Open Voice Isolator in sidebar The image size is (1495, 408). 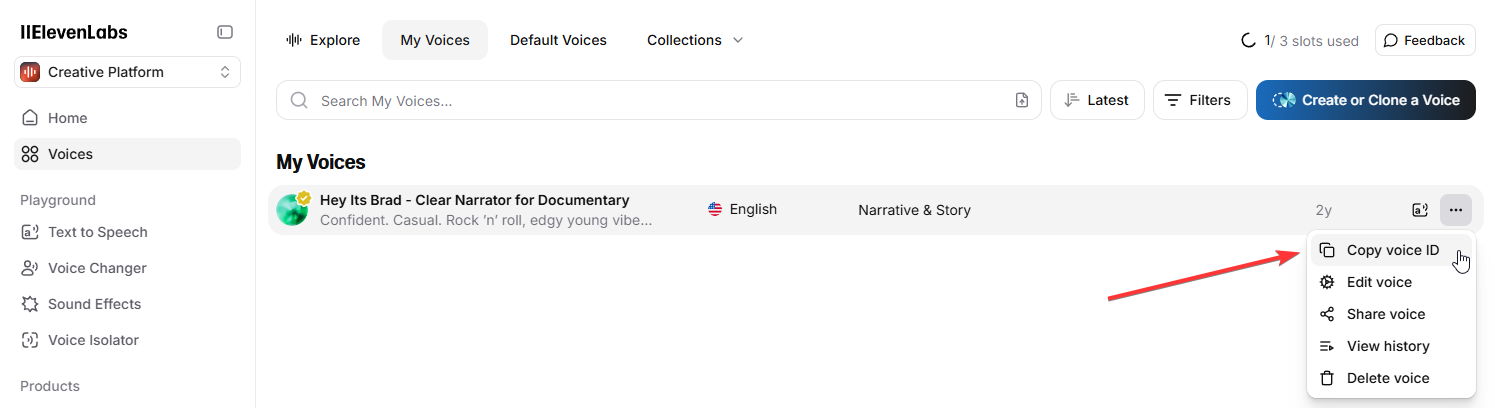[93, 340]
